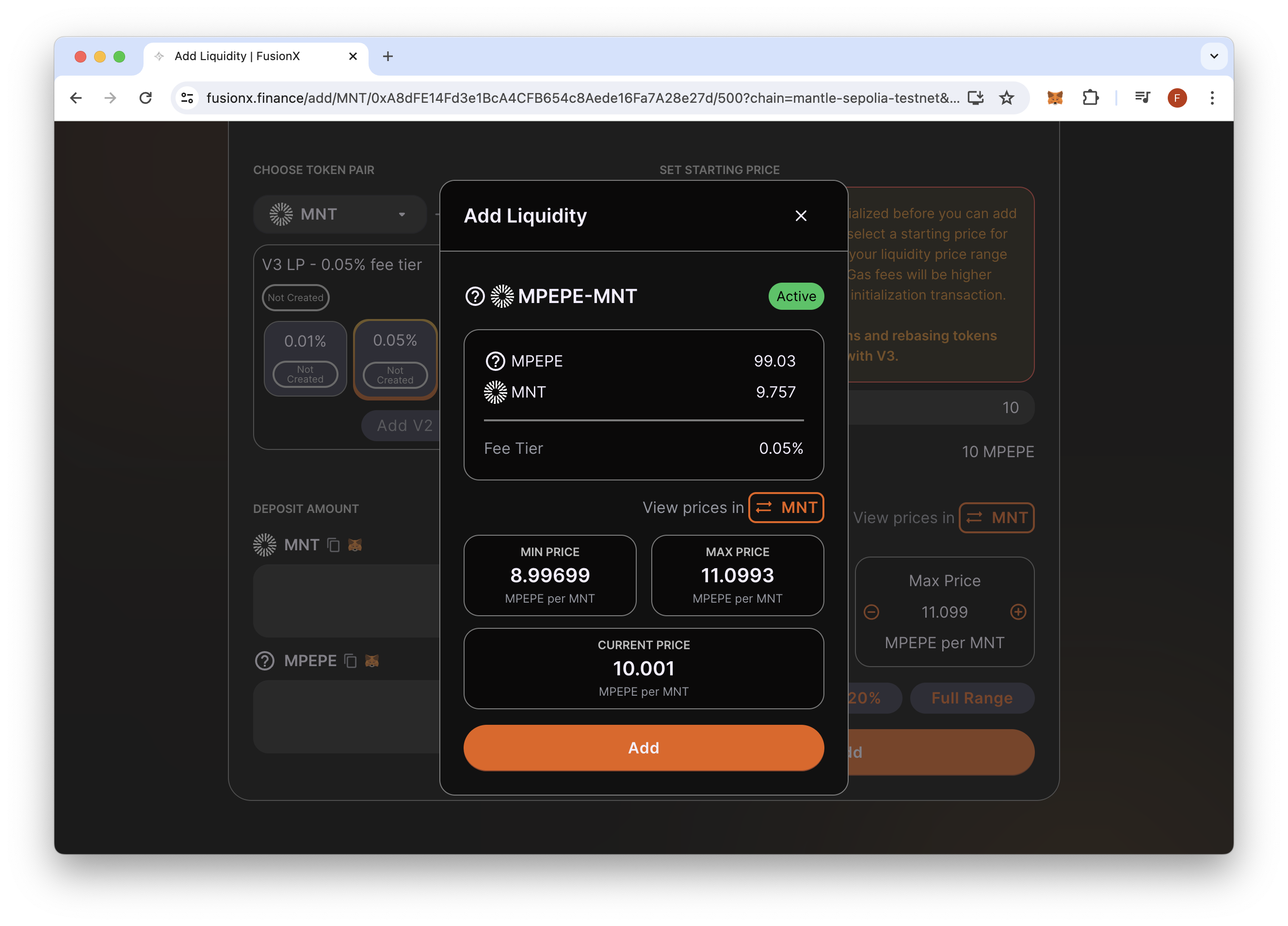Image resolution: width=1288 pixels, height=926 pixels.
Task: Add MPEPE to MetaMask via fox icon
Action: [372, 661]
